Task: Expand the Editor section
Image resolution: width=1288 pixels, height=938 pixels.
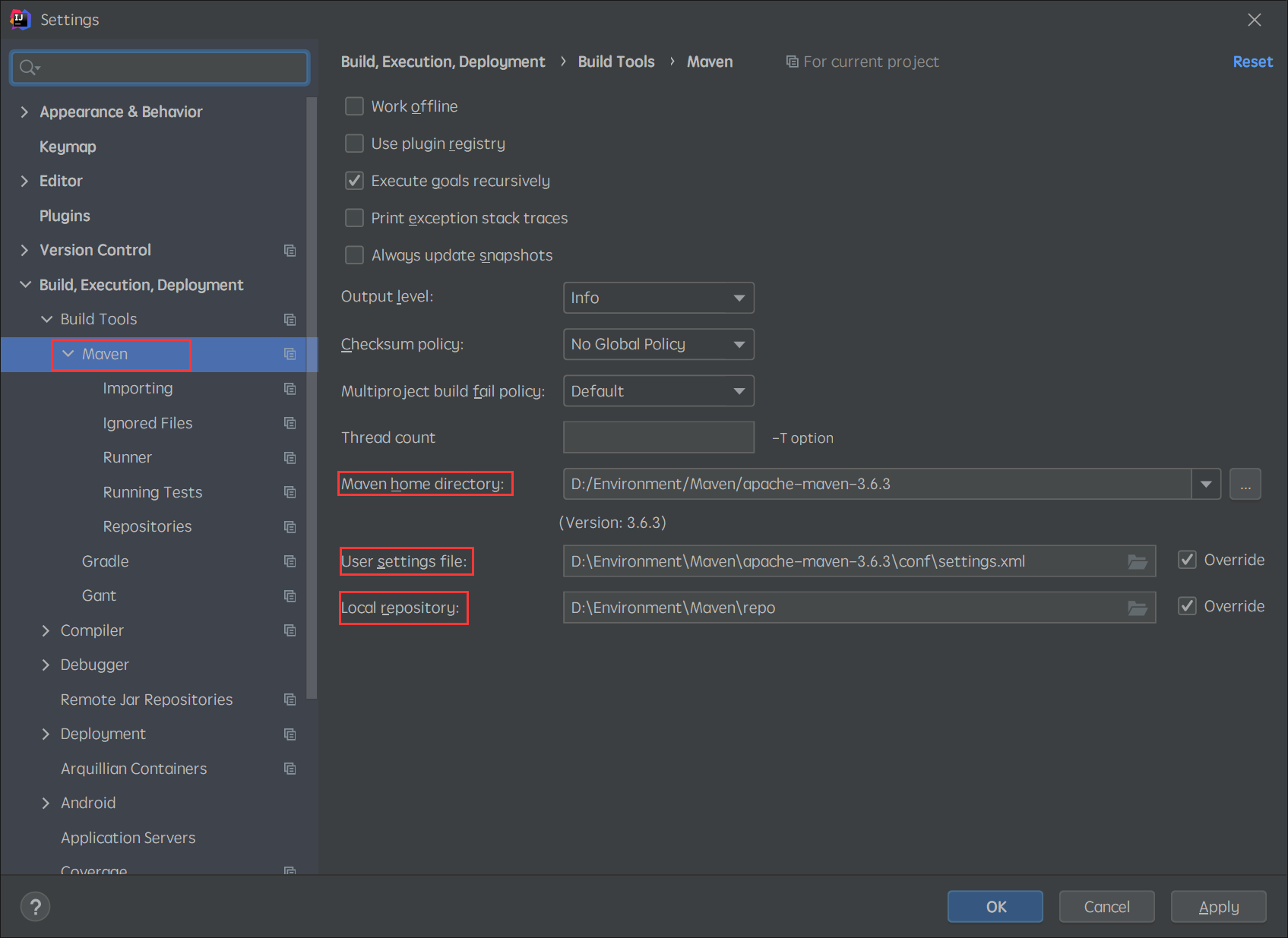Action: click(x=24, y=181)
